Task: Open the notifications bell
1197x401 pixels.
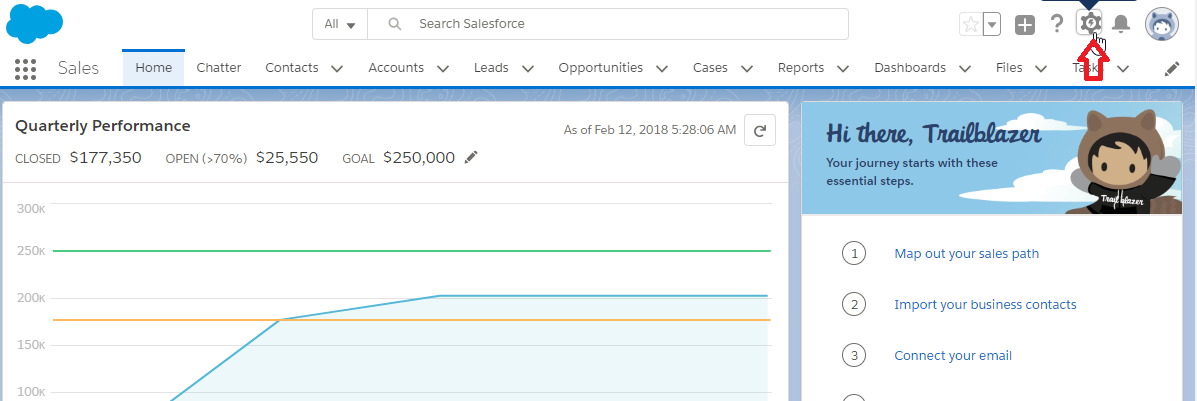Action: coord(1121,25)
